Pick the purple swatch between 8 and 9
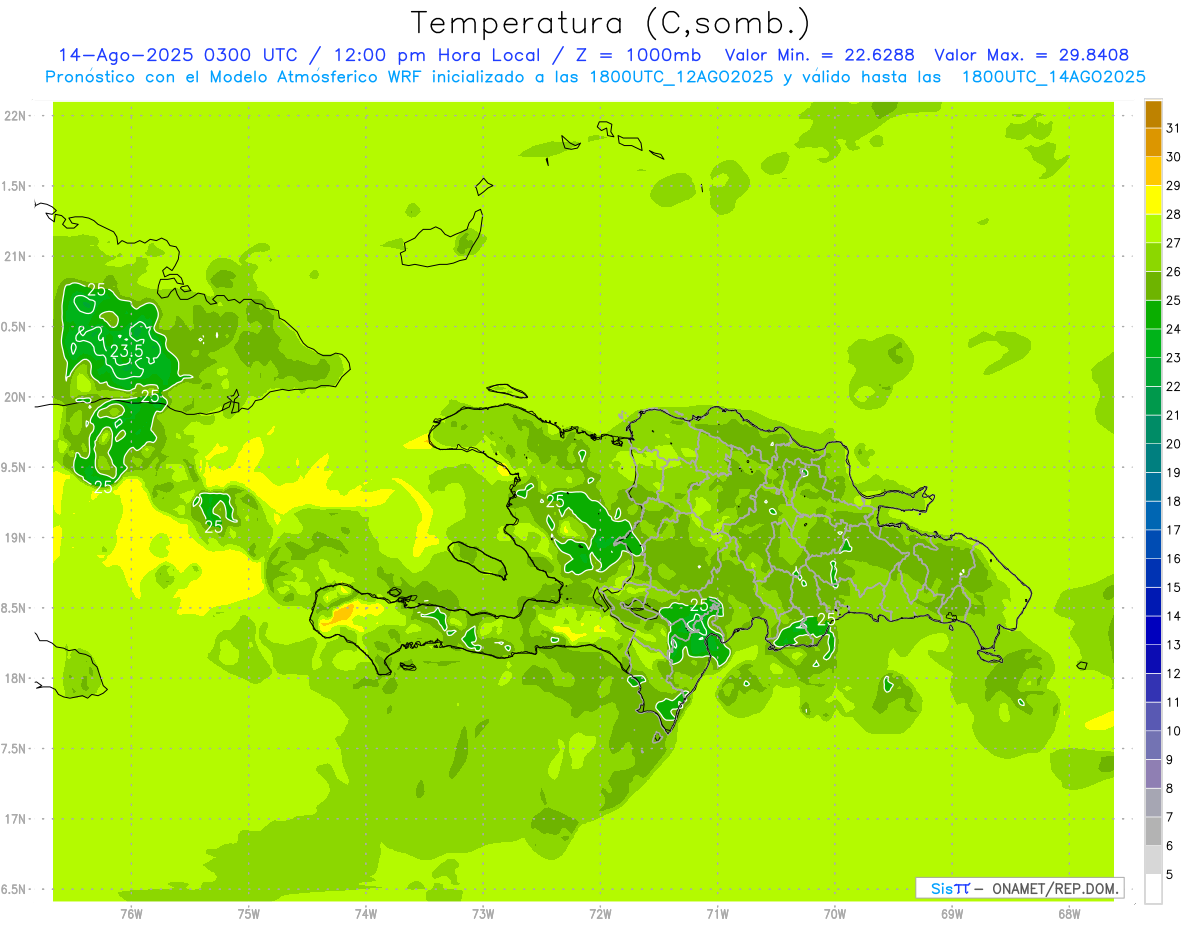 pos(1153,774)
